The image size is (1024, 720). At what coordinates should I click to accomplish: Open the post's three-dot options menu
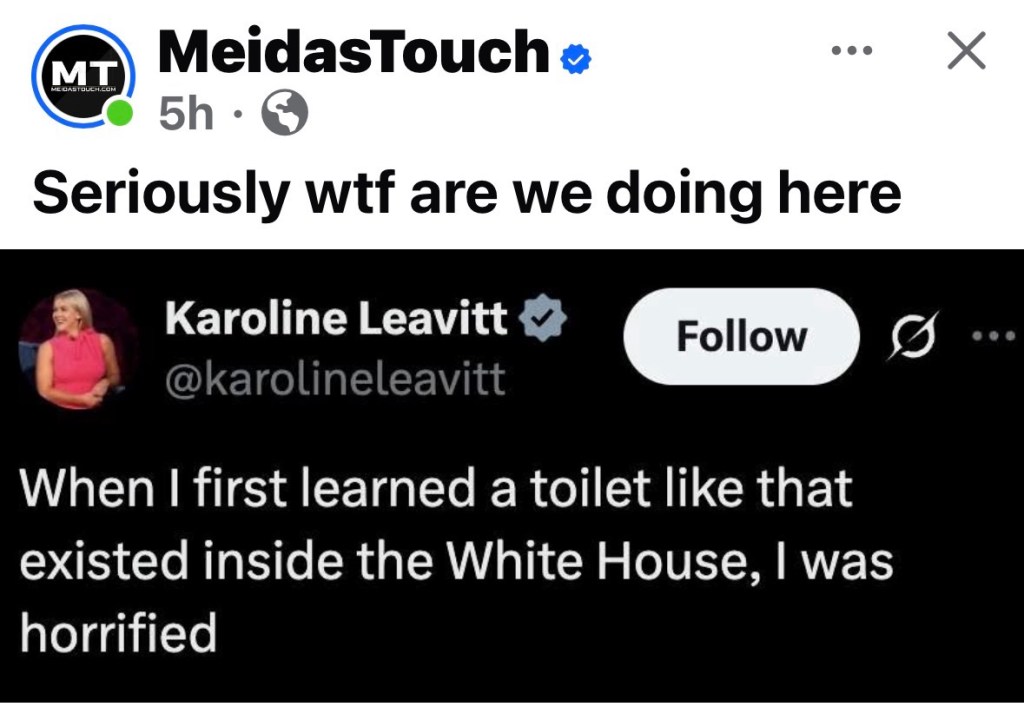[854, 49]
